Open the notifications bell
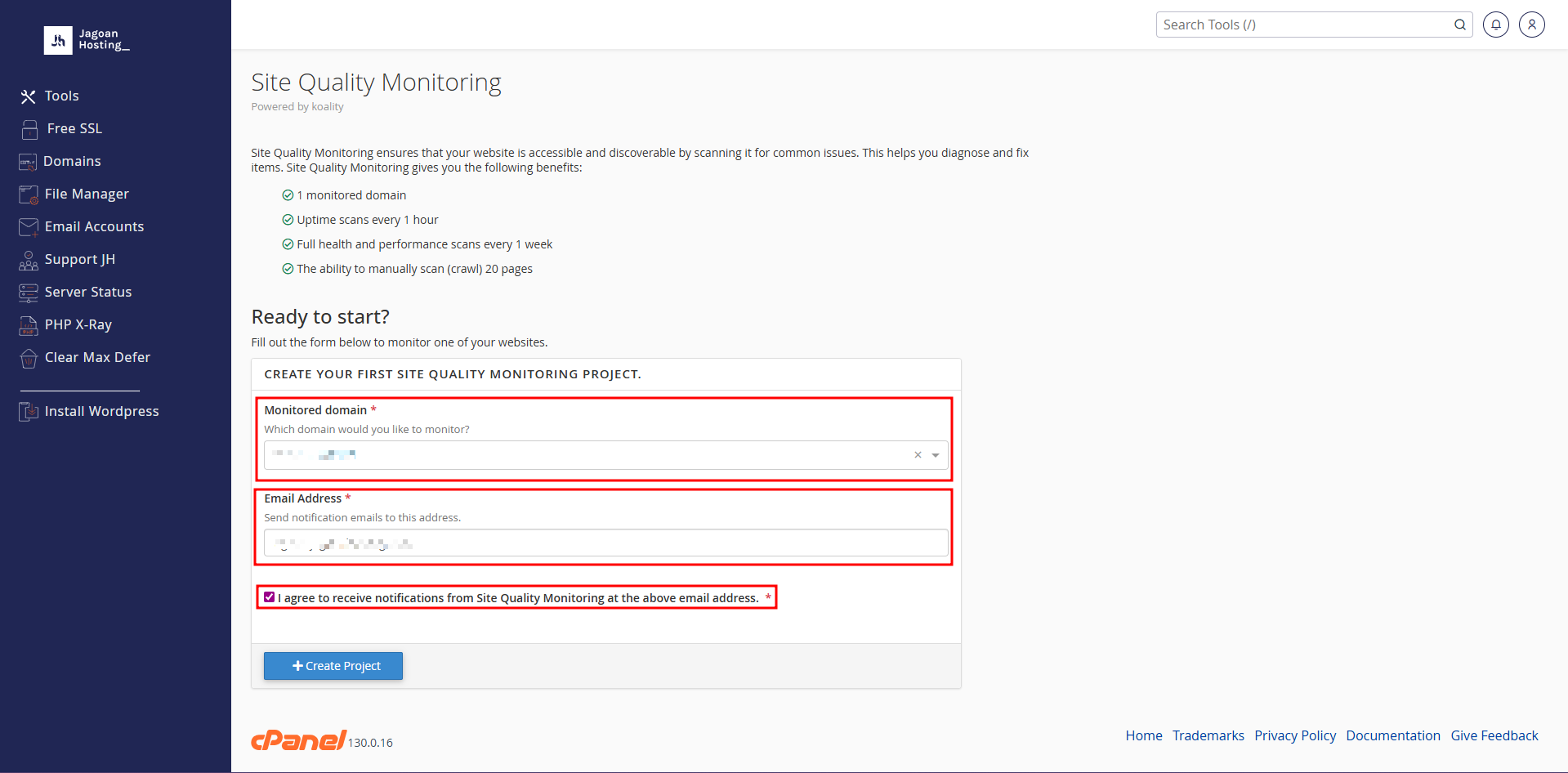This screenshot has width=1568, height=773. 1496,25
